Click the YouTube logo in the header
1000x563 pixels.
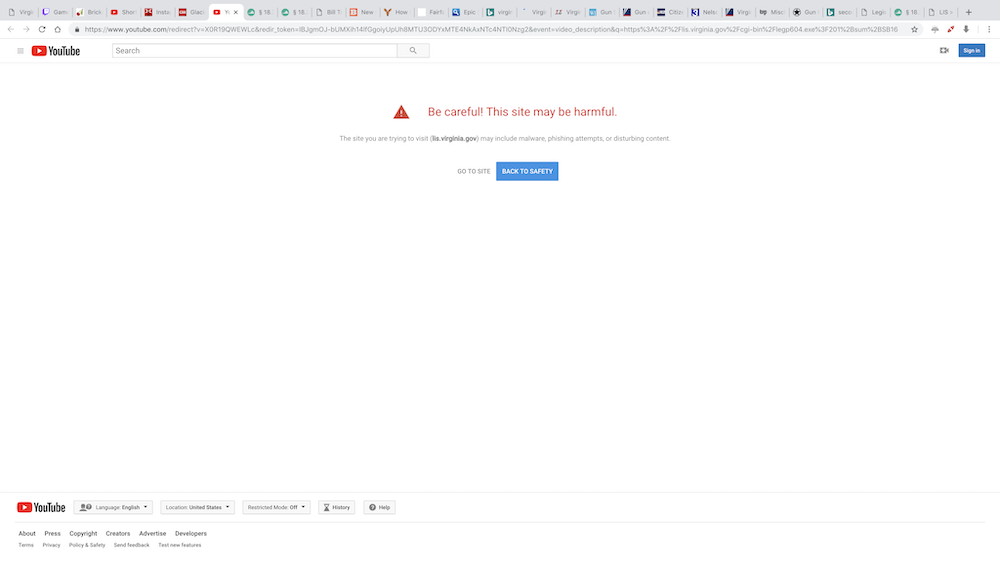(x=55, y=50)
